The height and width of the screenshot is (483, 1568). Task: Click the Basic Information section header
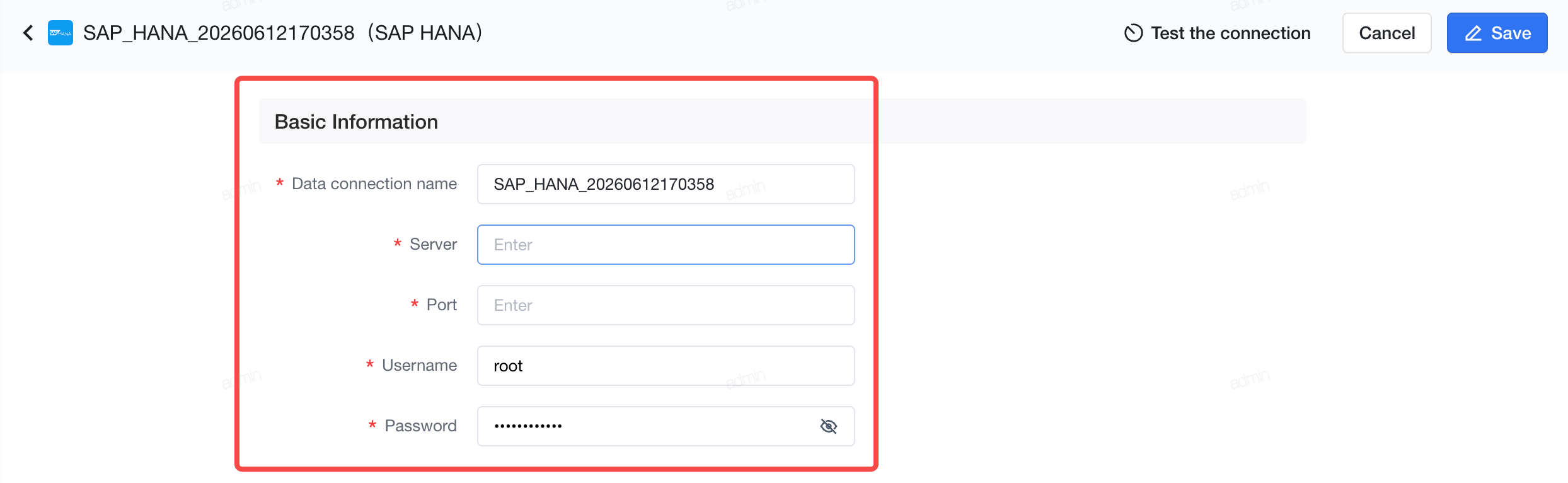point(356,121)
